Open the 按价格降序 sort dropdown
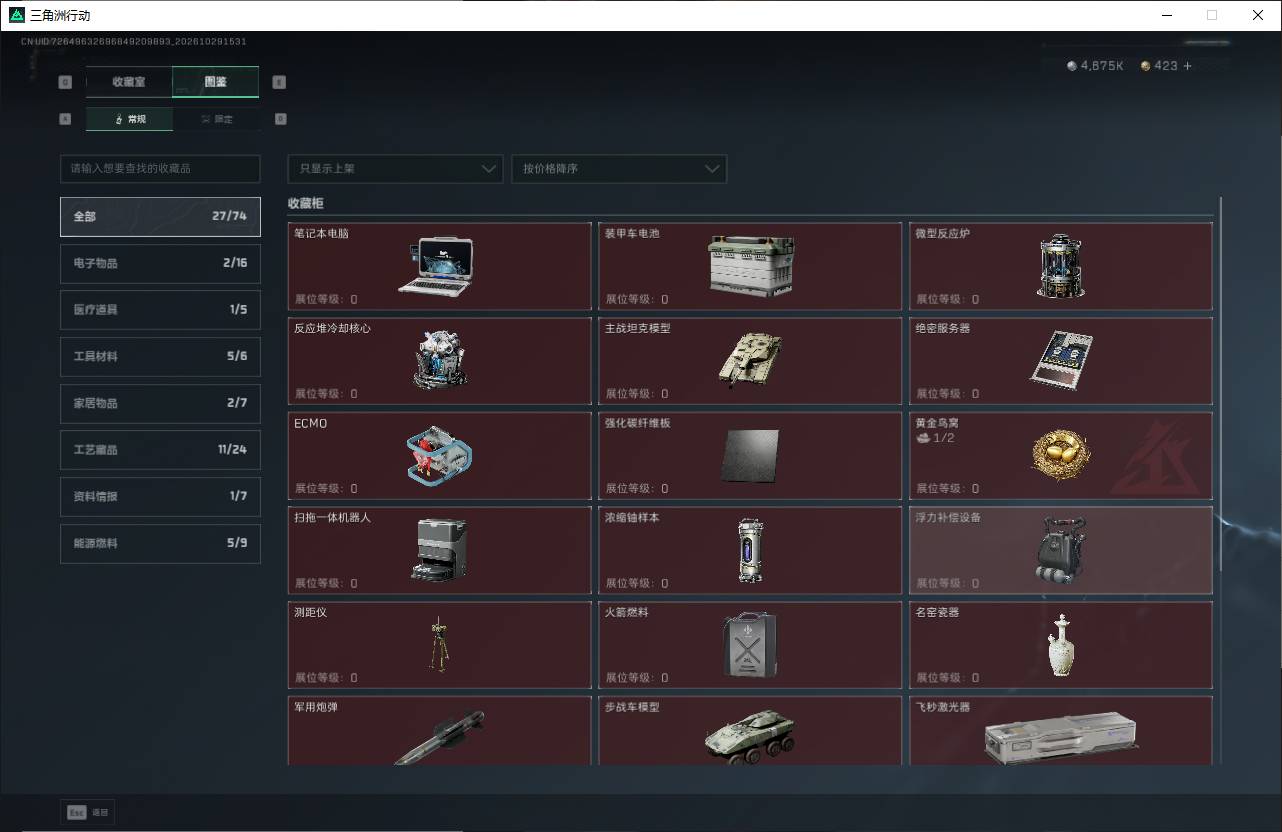The height and width of the screenshot is (832, 1282). (619, 169)
